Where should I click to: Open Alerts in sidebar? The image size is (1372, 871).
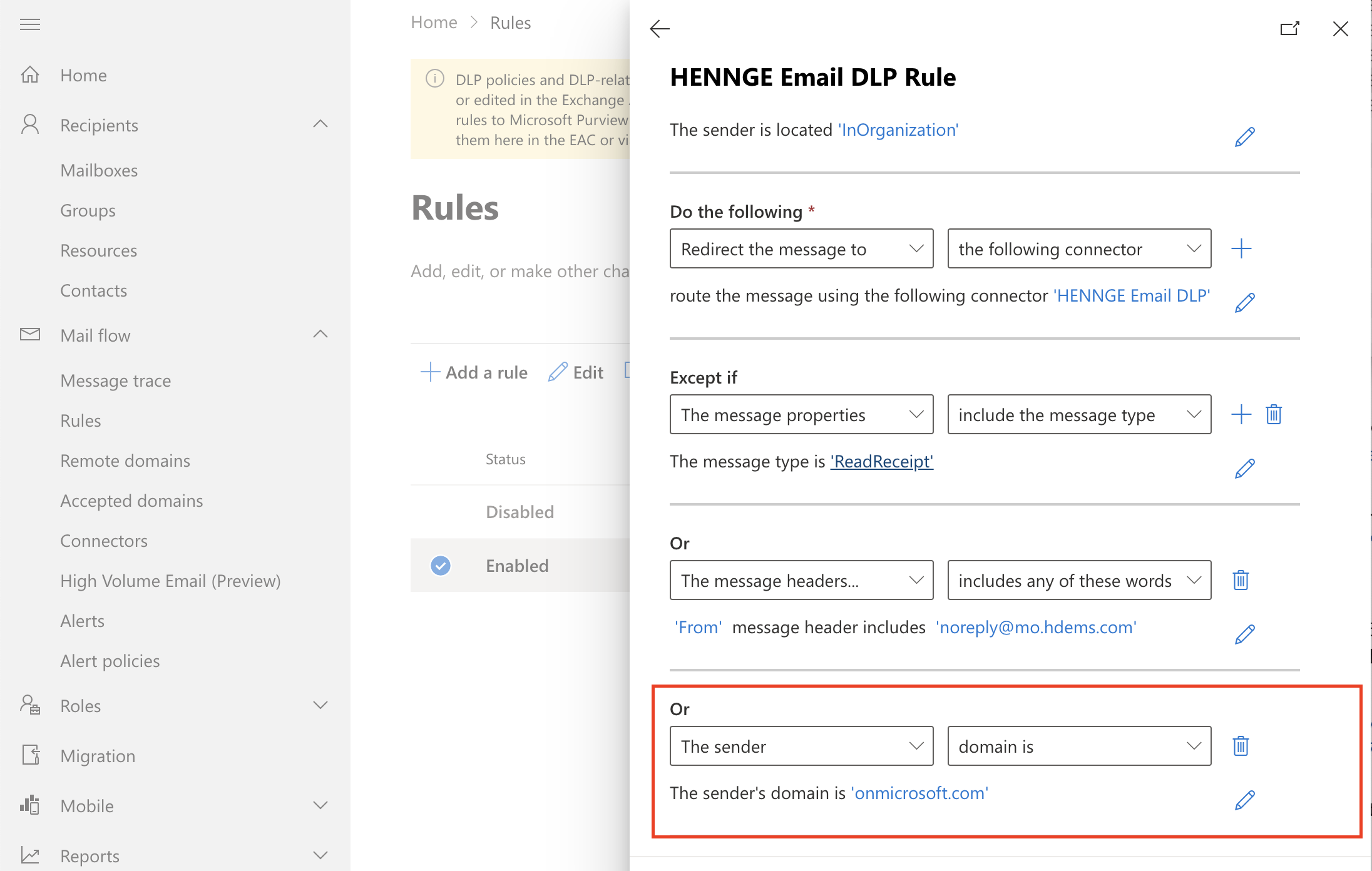pyautogui.click(x=82, y=621)
